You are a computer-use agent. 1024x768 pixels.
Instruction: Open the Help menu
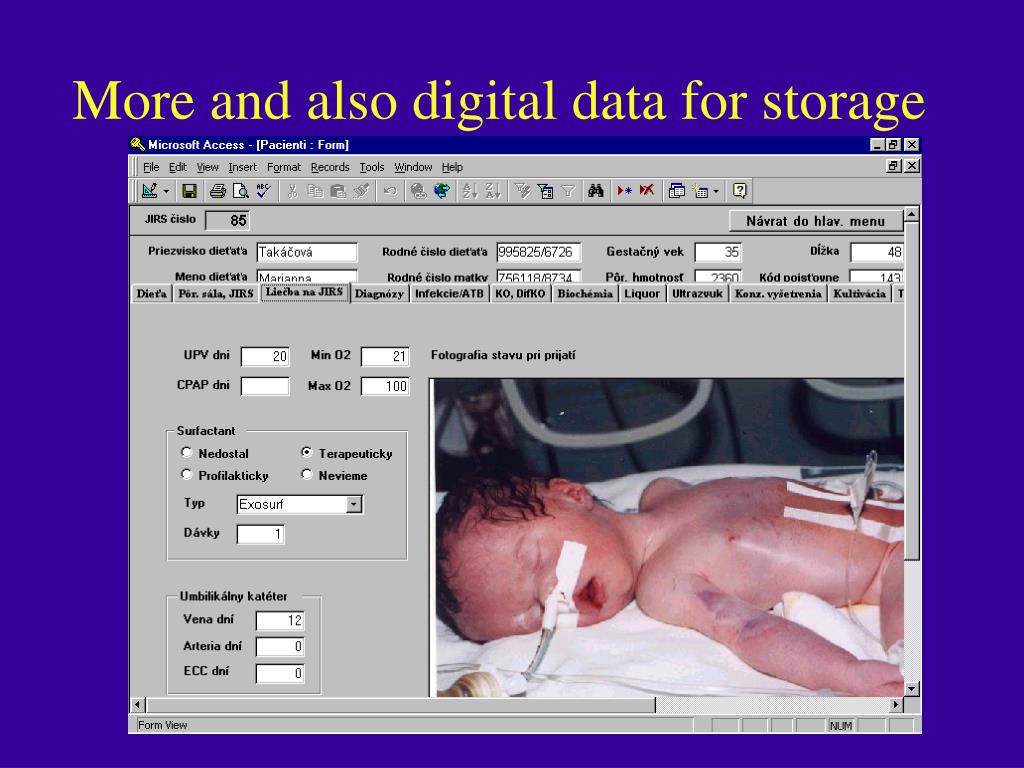coord(452,167)
